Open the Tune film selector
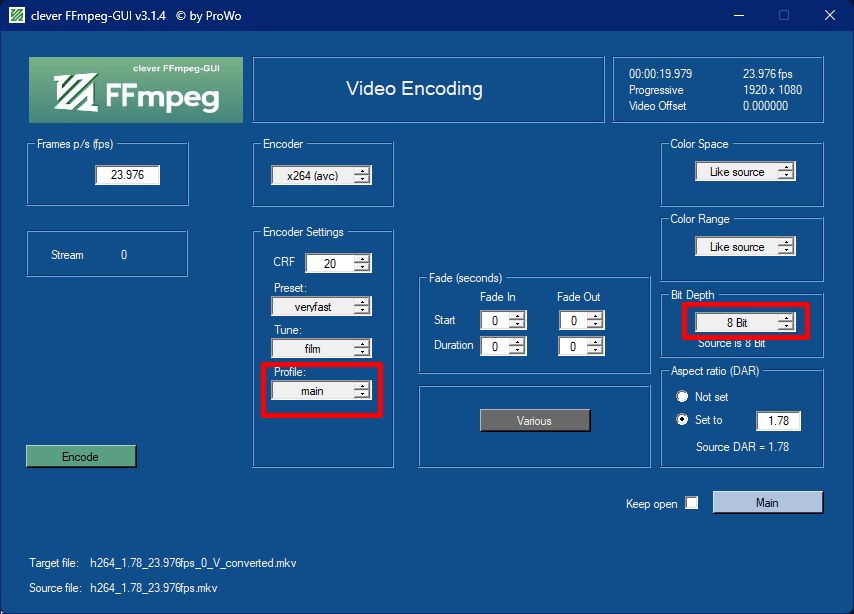This screenshot has width=854, height=614. (x=321, y=348)
